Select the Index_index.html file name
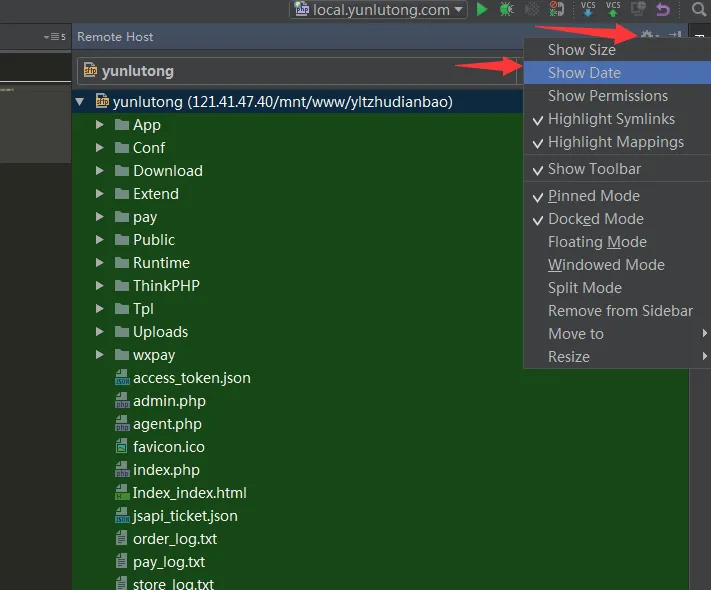 click(x=190, y=493)
